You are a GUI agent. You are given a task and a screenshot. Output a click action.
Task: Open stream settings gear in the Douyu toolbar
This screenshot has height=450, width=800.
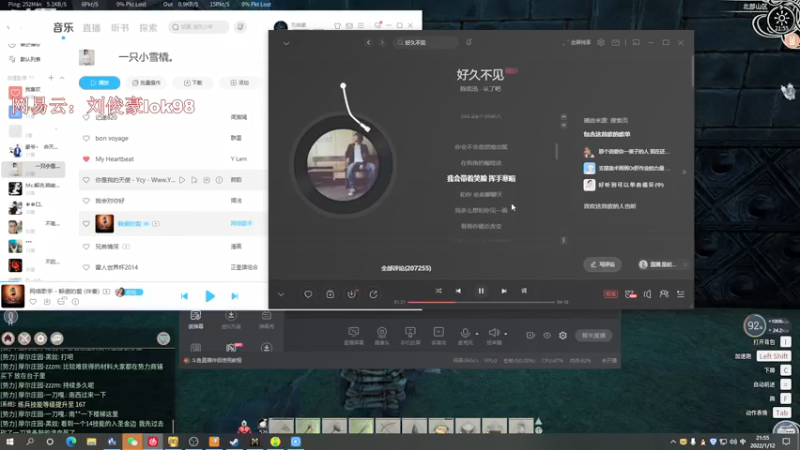coord(563,335)
